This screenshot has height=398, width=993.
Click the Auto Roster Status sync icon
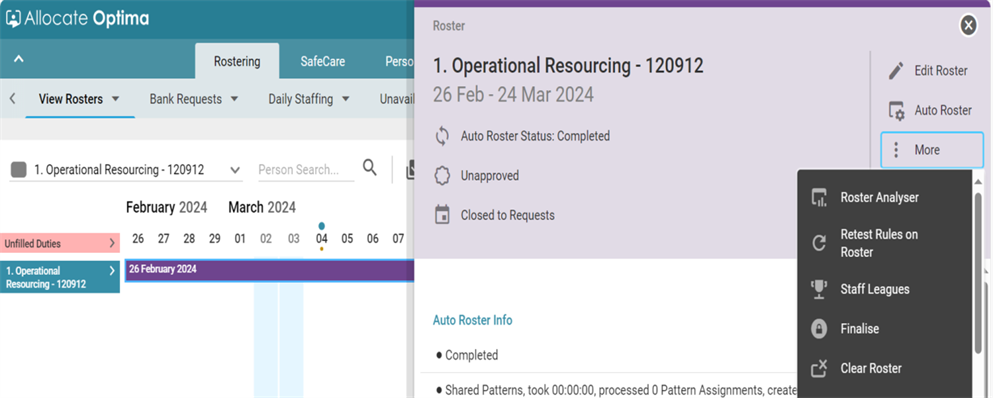[x=442, y=136]
